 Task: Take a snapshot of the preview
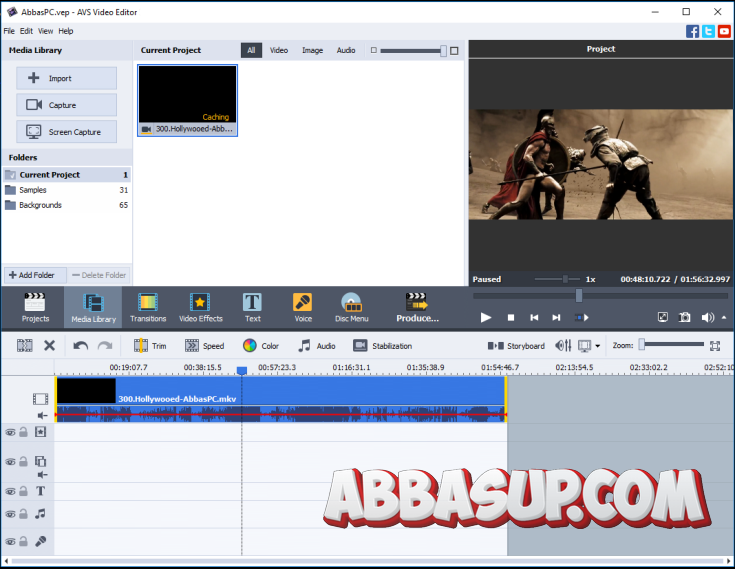click(x=685, y=317)
